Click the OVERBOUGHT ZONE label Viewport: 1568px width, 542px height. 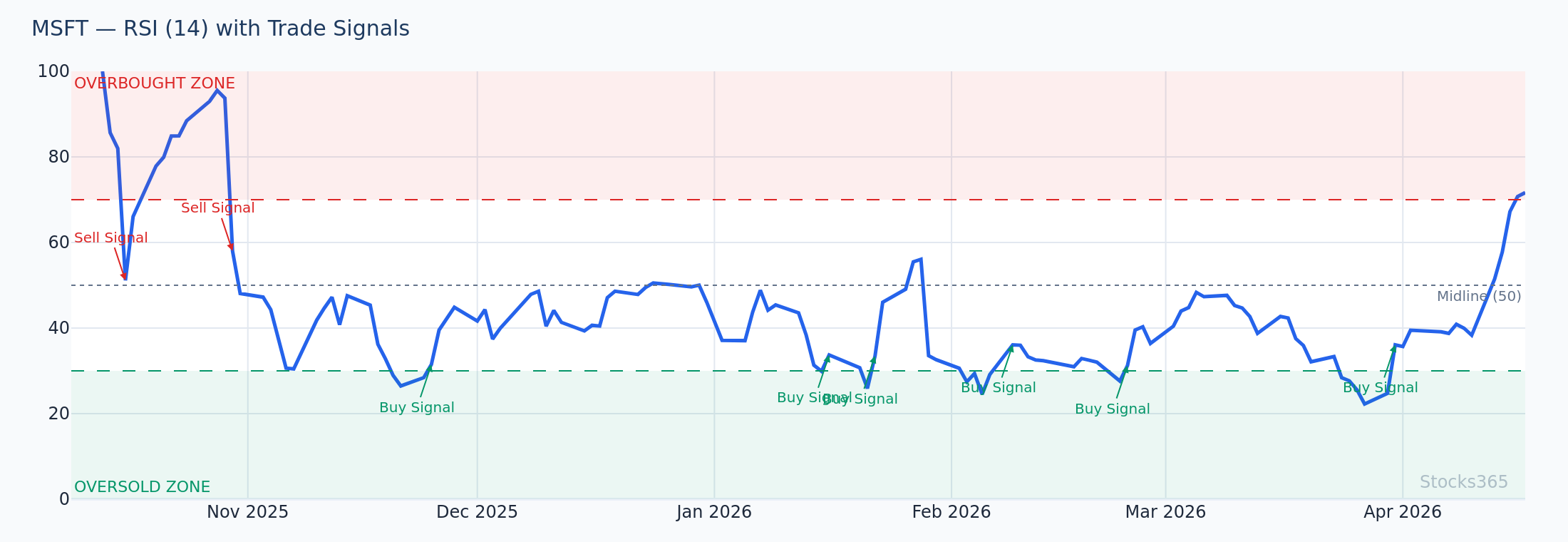coord(154,84)
